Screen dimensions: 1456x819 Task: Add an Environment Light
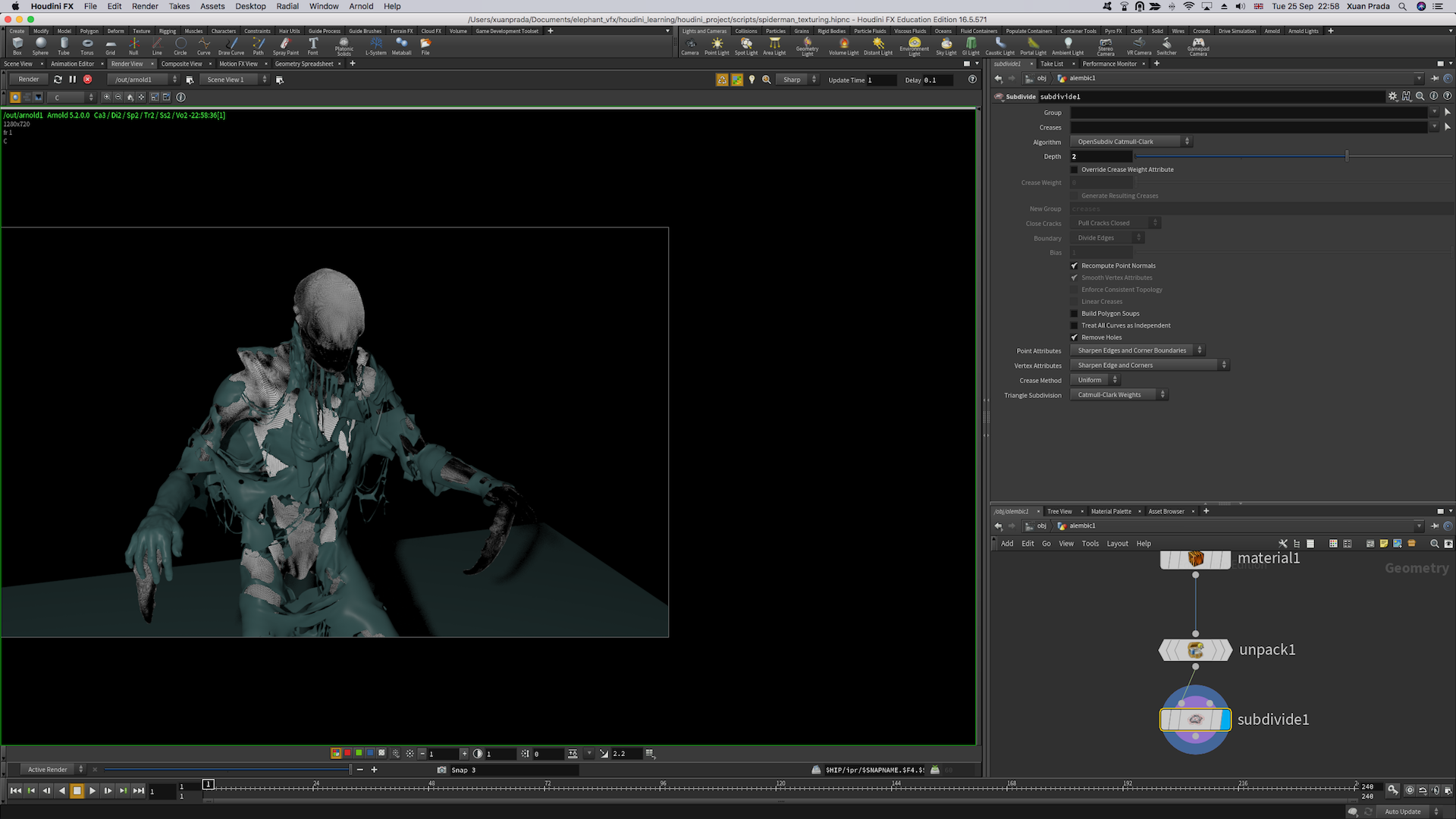coord(915,47)
